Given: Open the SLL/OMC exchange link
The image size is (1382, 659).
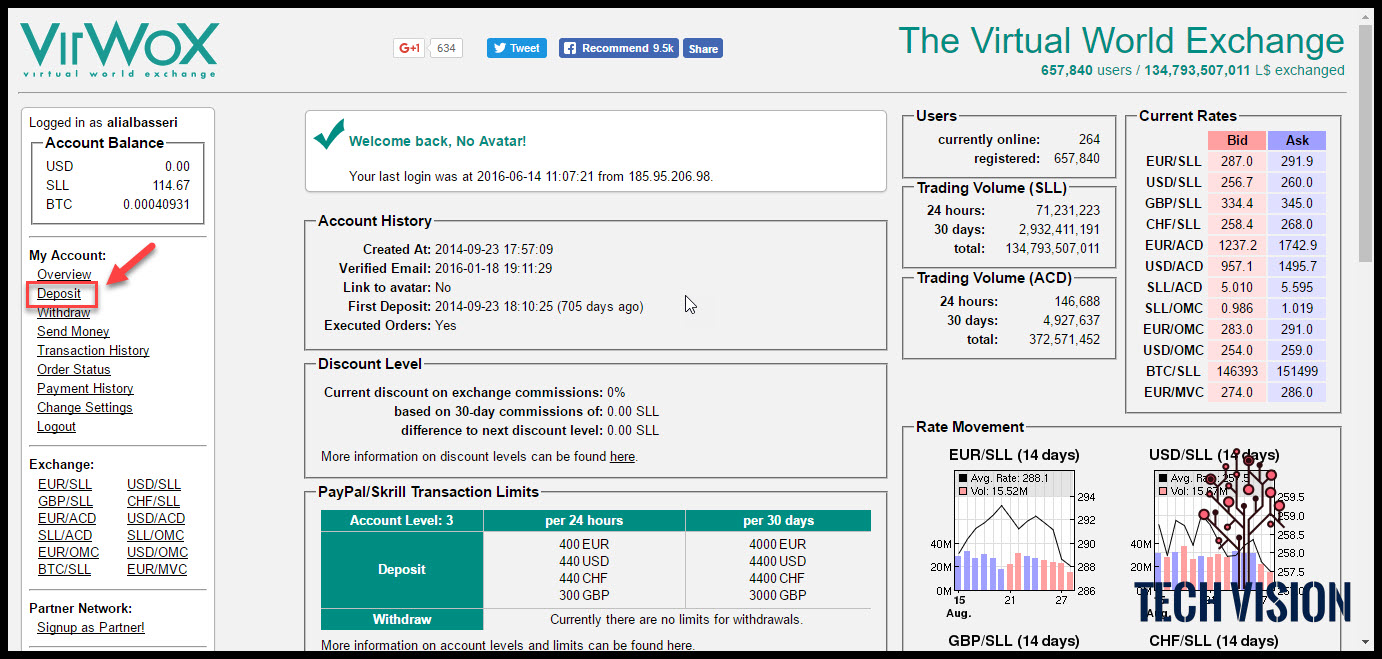Looking at the screenshot, I should point(155,535).
